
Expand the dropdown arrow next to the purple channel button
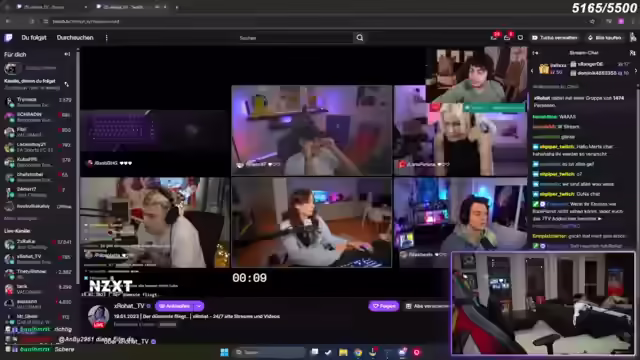pyautogui.click(x=199, y=306)
